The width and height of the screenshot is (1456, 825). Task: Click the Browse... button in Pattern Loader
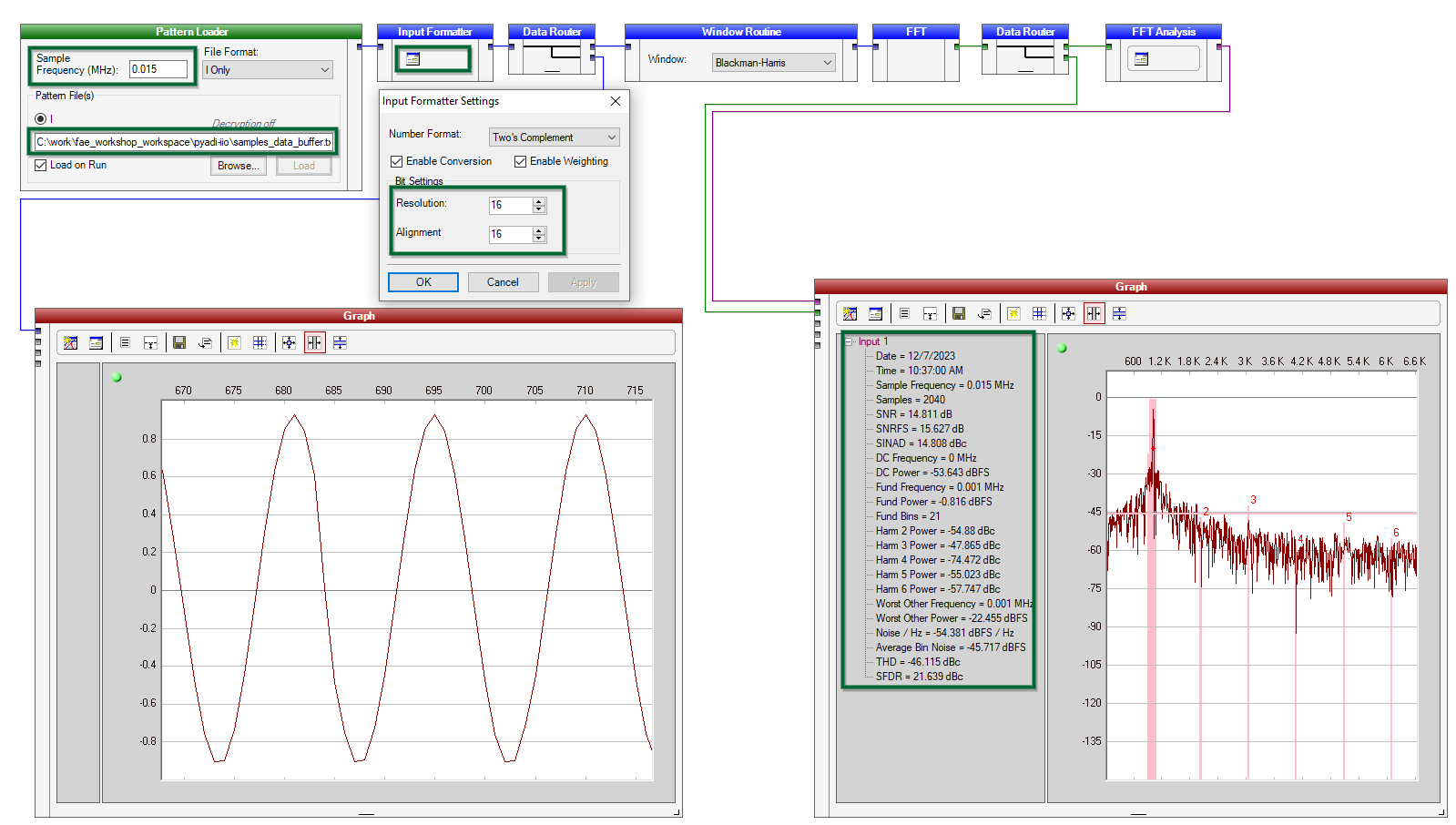[x=239, y=166]
